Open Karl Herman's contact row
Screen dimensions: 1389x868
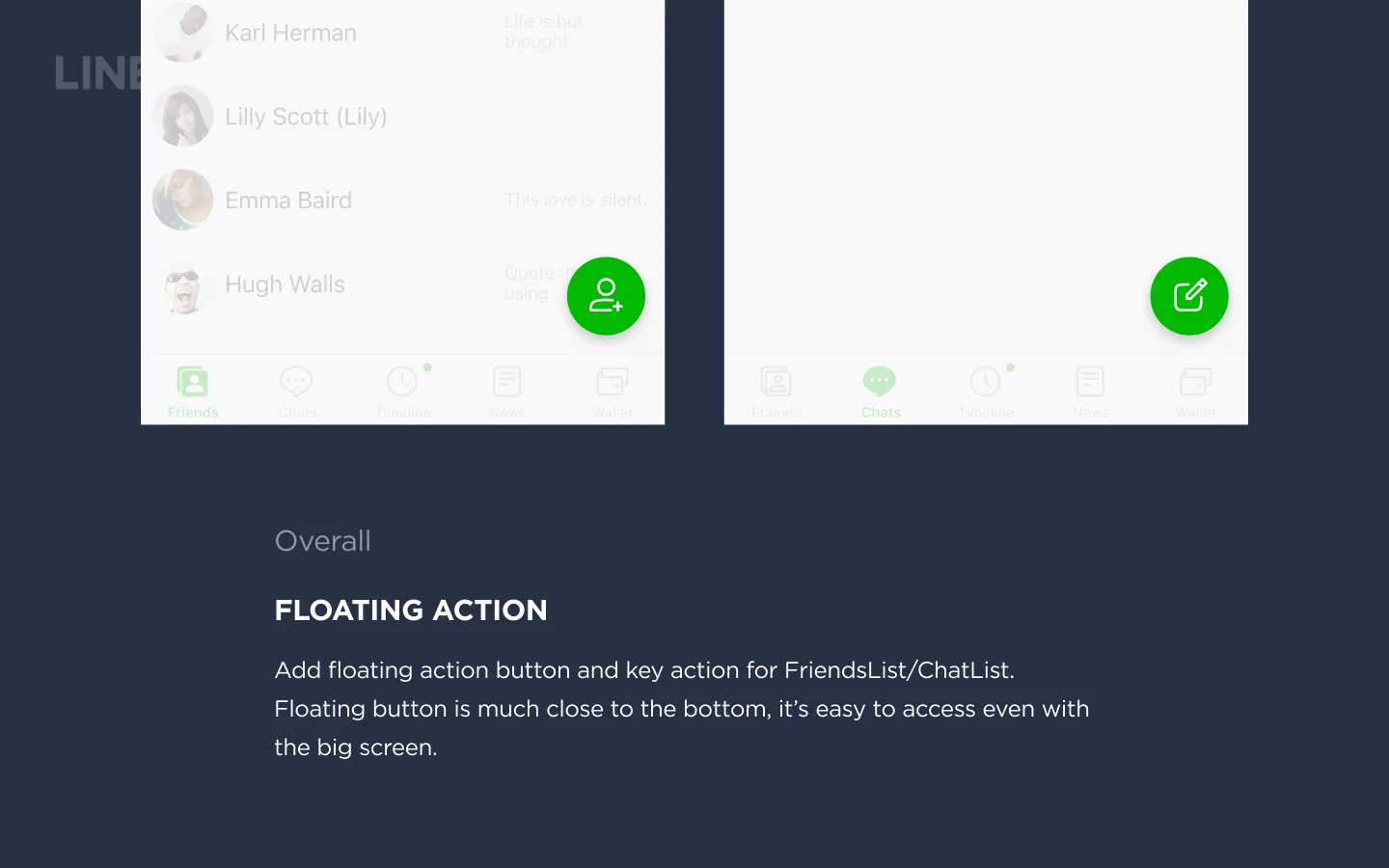290,33
